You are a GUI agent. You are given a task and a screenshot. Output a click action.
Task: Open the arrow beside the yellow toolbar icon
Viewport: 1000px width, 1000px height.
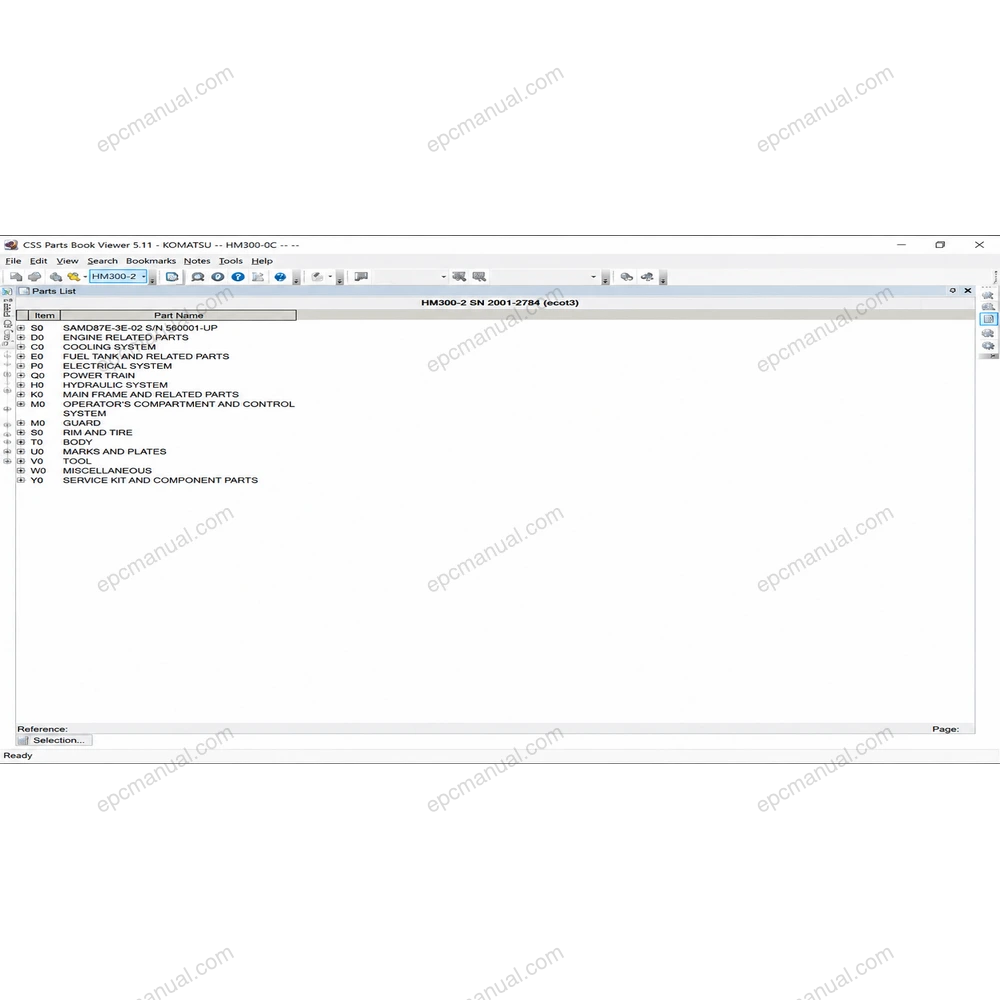tap(85, 277)
